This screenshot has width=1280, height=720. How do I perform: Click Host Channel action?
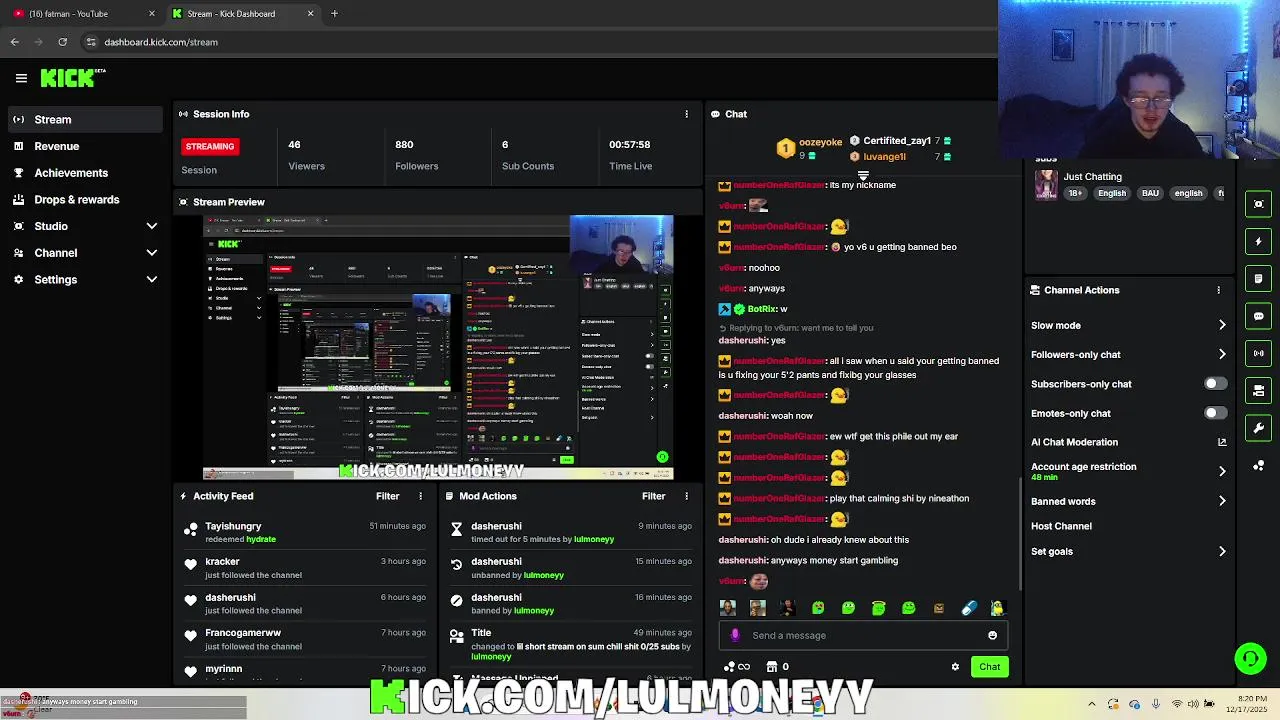pos(1061,526)
